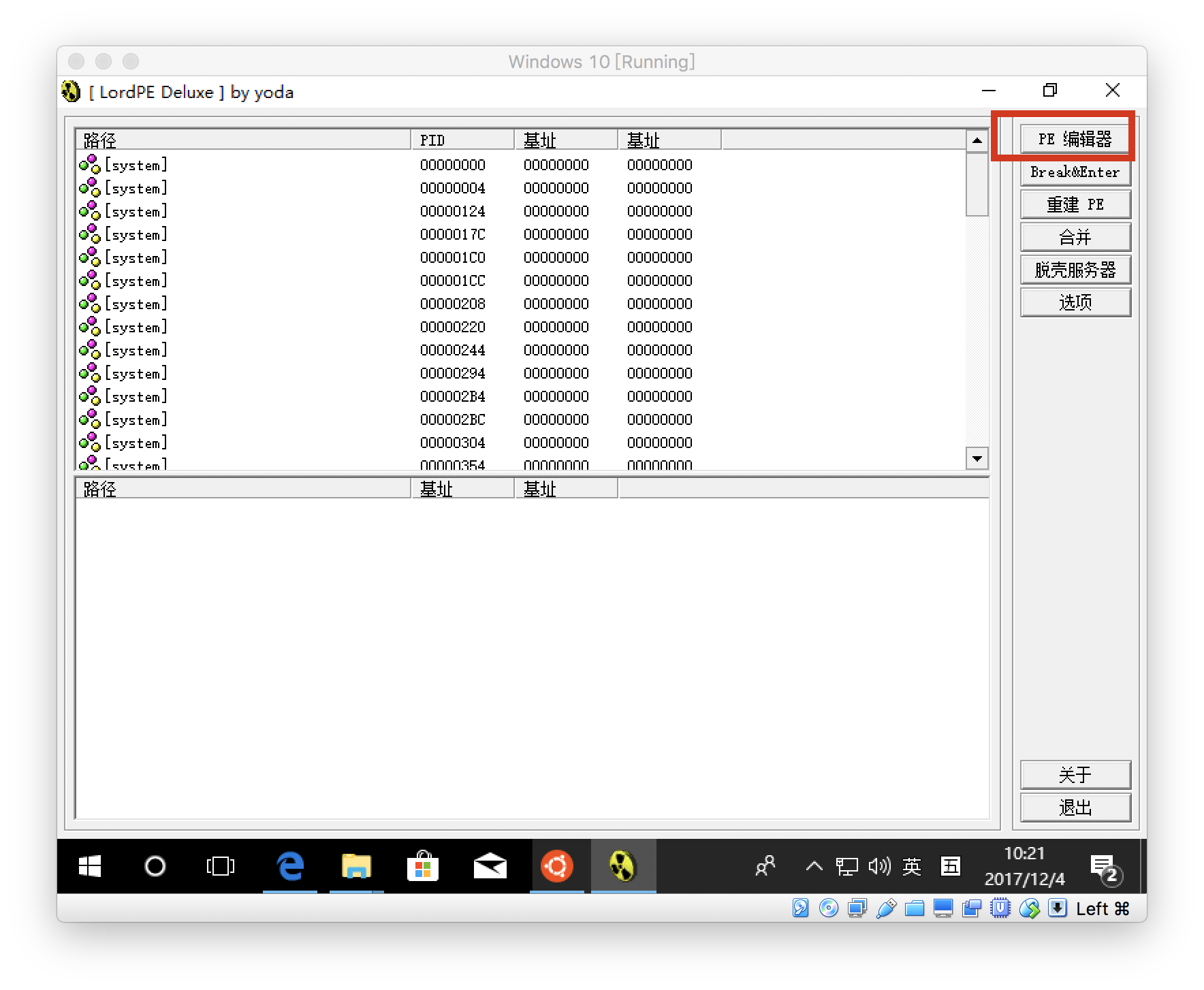Click the 重建 PE button

coord(1075,204)
